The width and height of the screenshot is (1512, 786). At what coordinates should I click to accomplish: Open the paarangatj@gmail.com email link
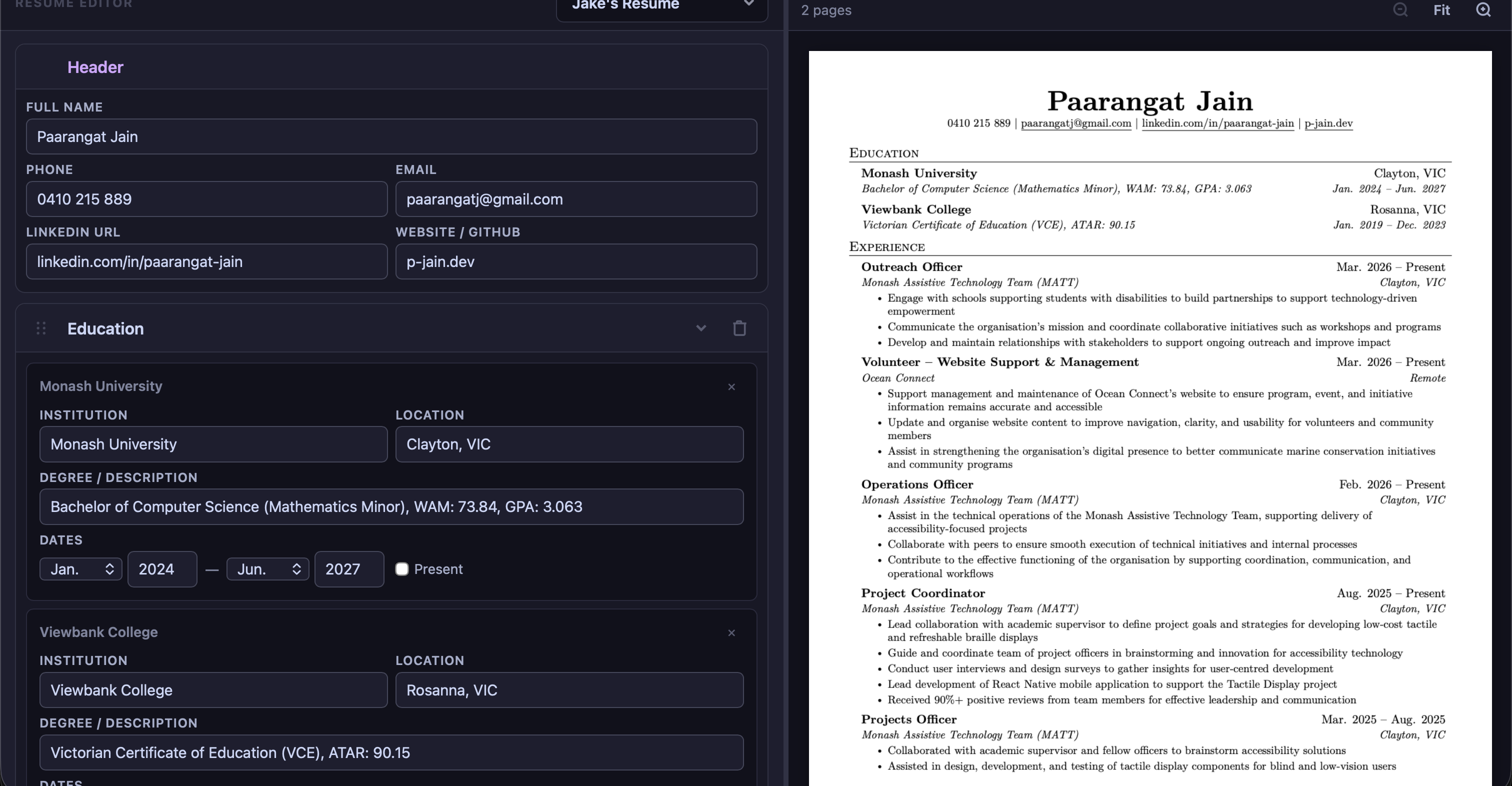point(1076,123)
